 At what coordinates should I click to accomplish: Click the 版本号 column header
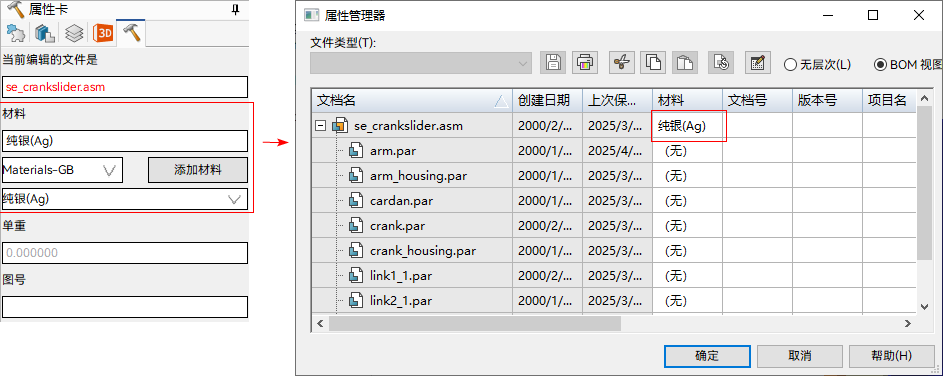click(x=827, y=101)
